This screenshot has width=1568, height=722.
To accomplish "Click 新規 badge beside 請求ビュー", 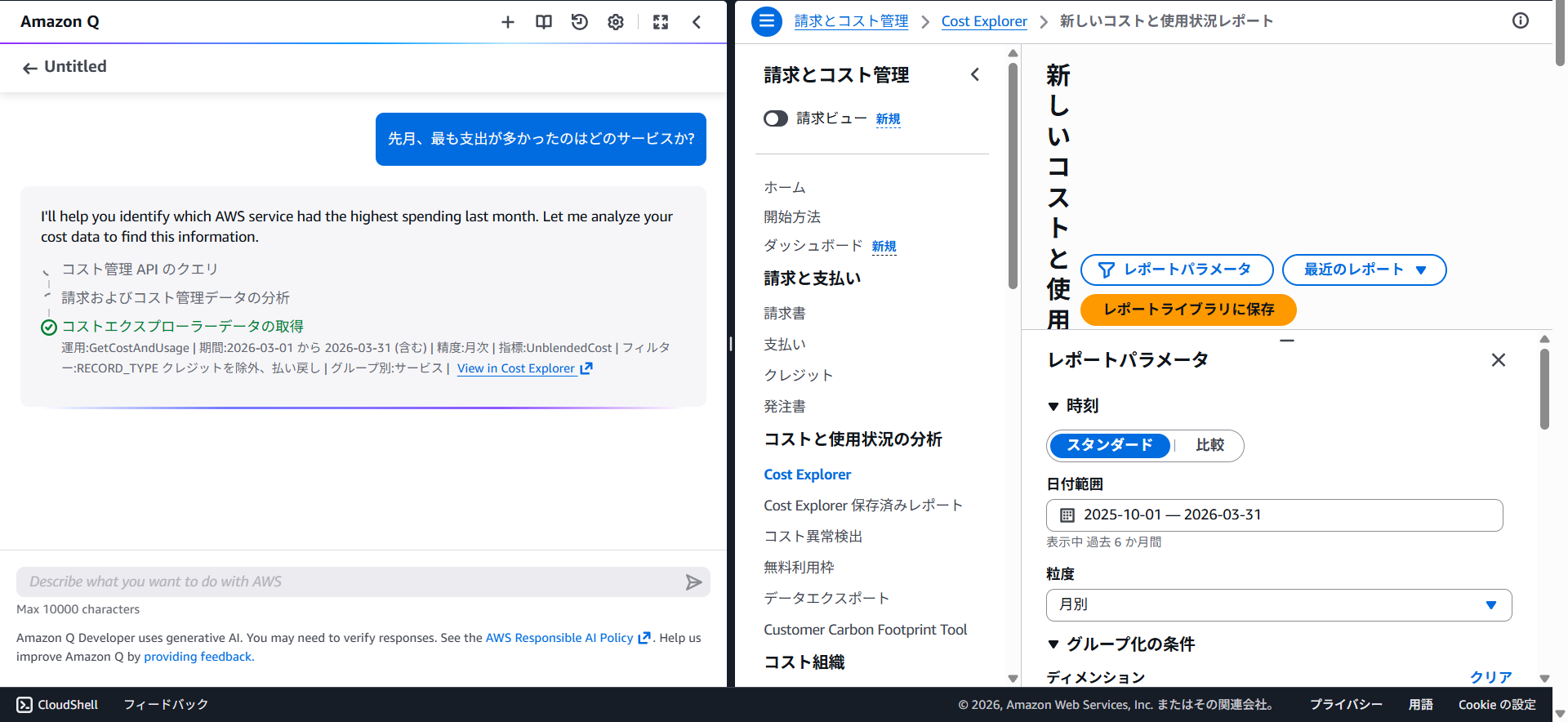I will point(889,119).
